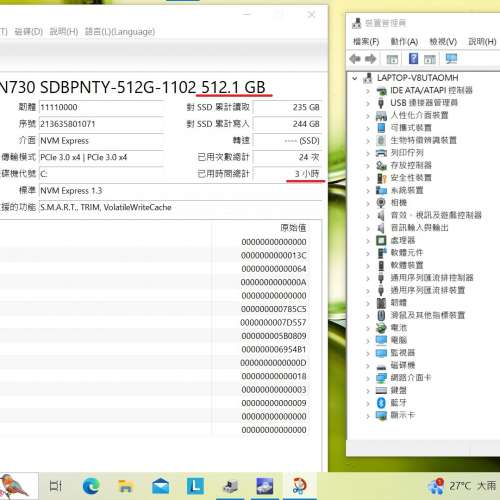Viewport: 500px width, 500px height.
Task: Expand the 系統裝置 node arrow
Action: (368, 191)
